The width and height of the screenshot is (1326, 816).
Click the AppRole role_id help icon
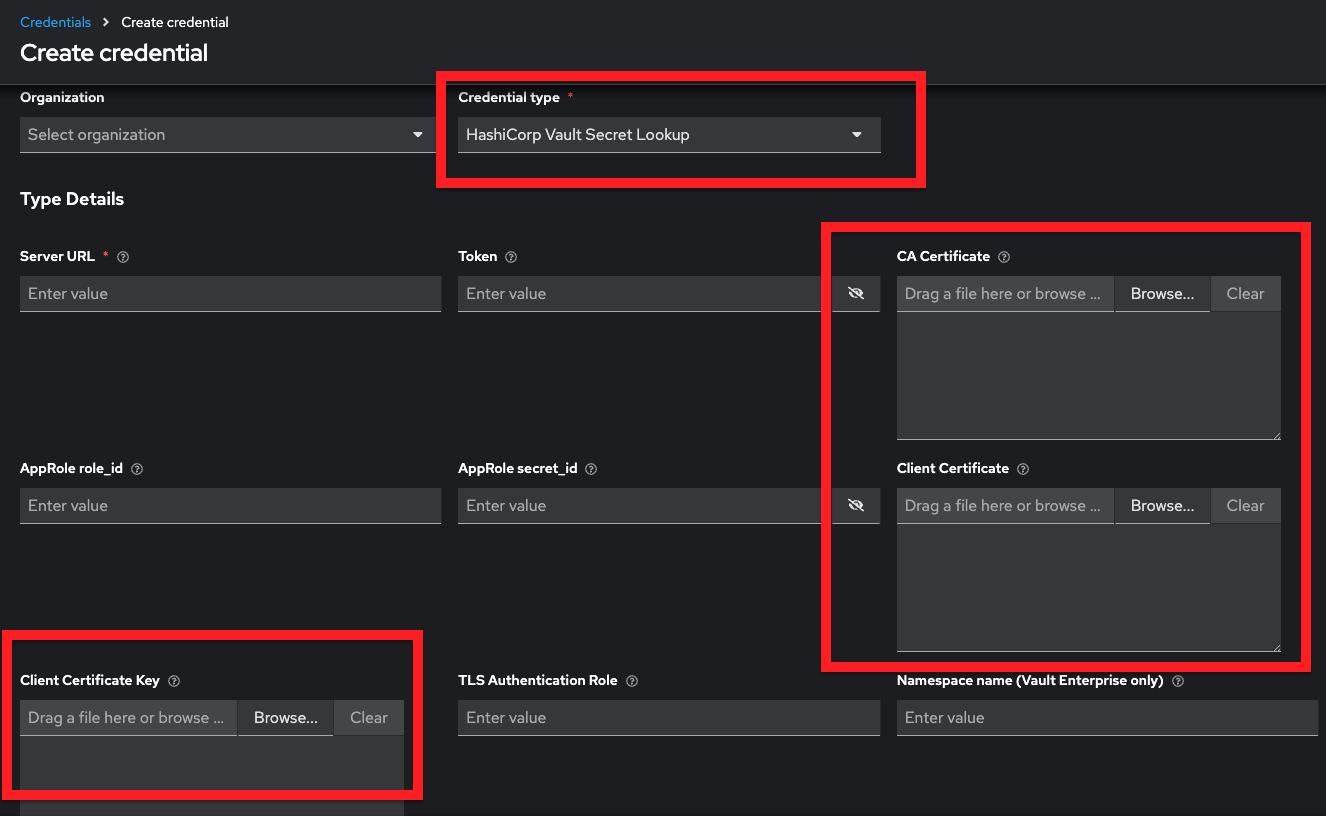click(x=137, y=469)
